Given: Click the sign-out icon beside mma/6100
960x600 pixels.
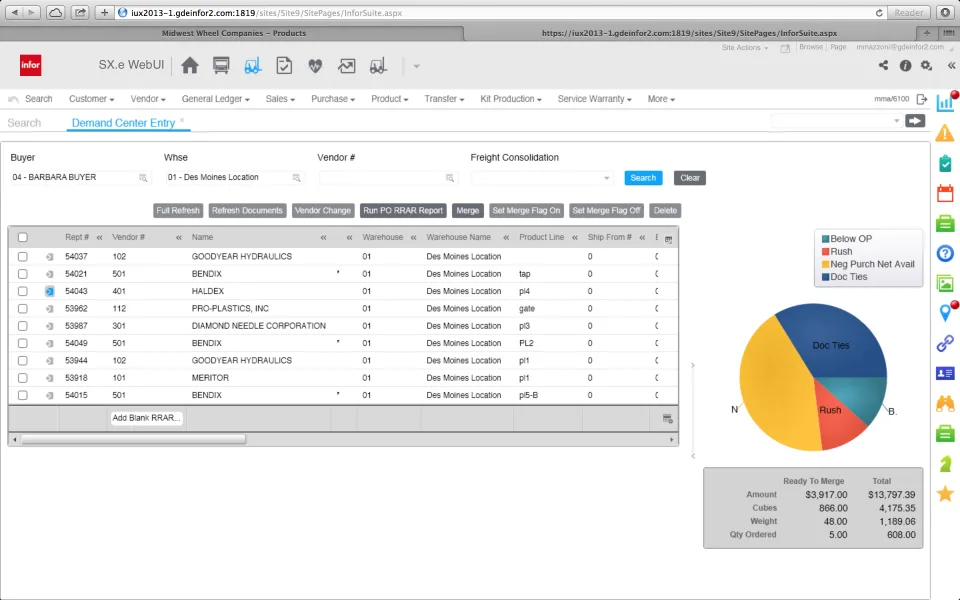Looking at the screenshot, I should (x=921, y=99).
